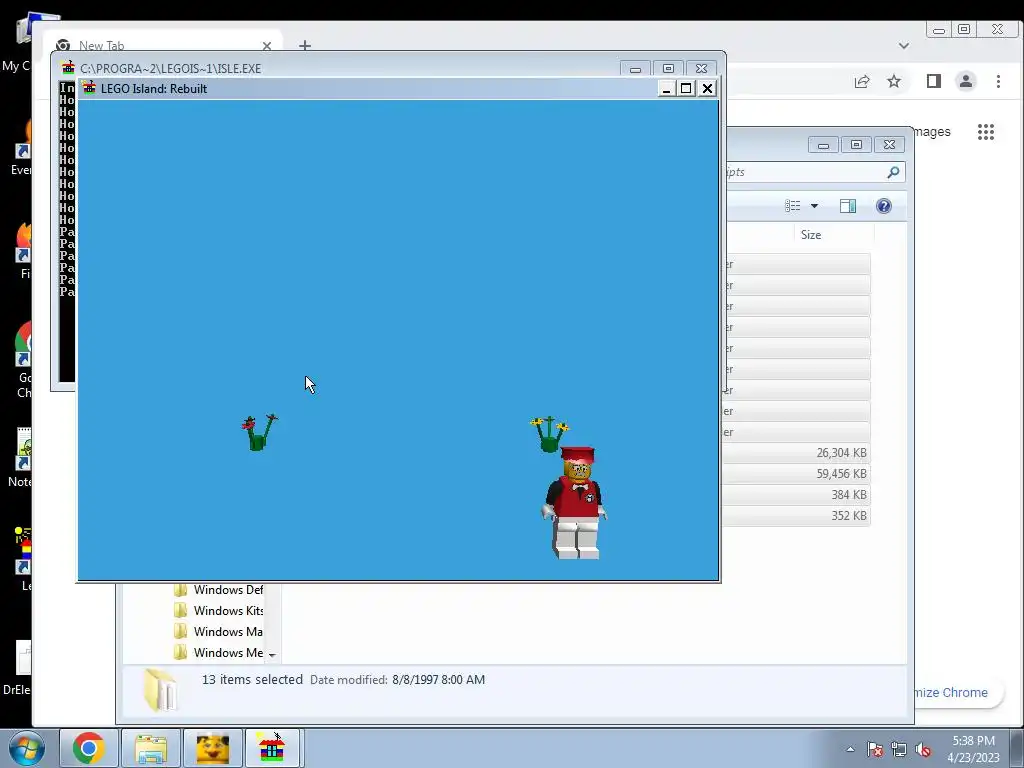Click the muted volume tray icon
Screen dimensions: 1024x768
[923, 749]
